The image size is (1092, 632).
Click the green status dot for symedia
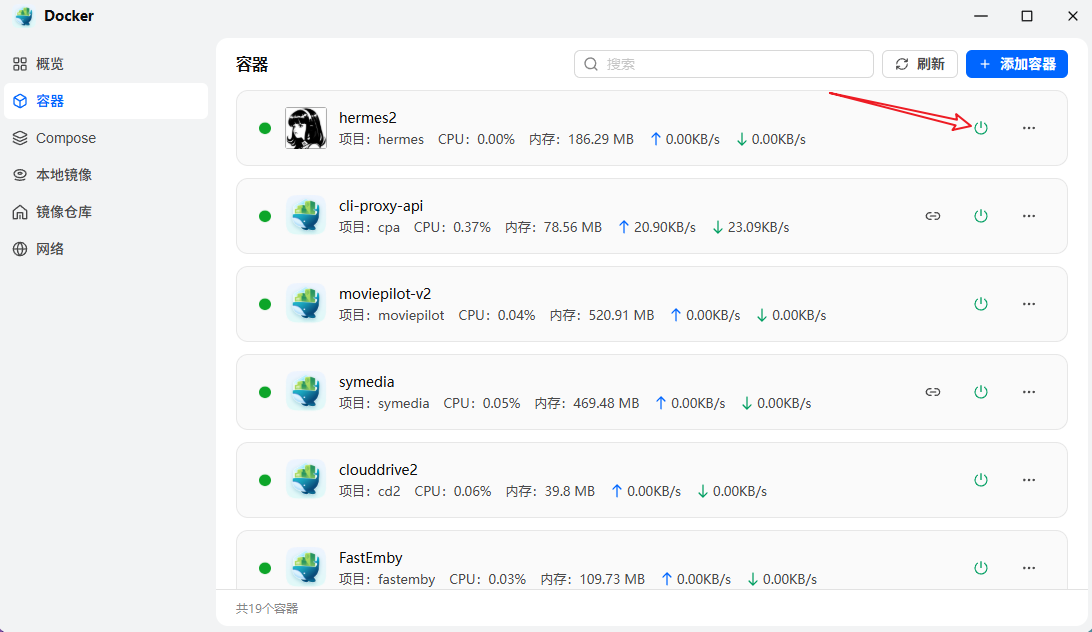(265, 392)
